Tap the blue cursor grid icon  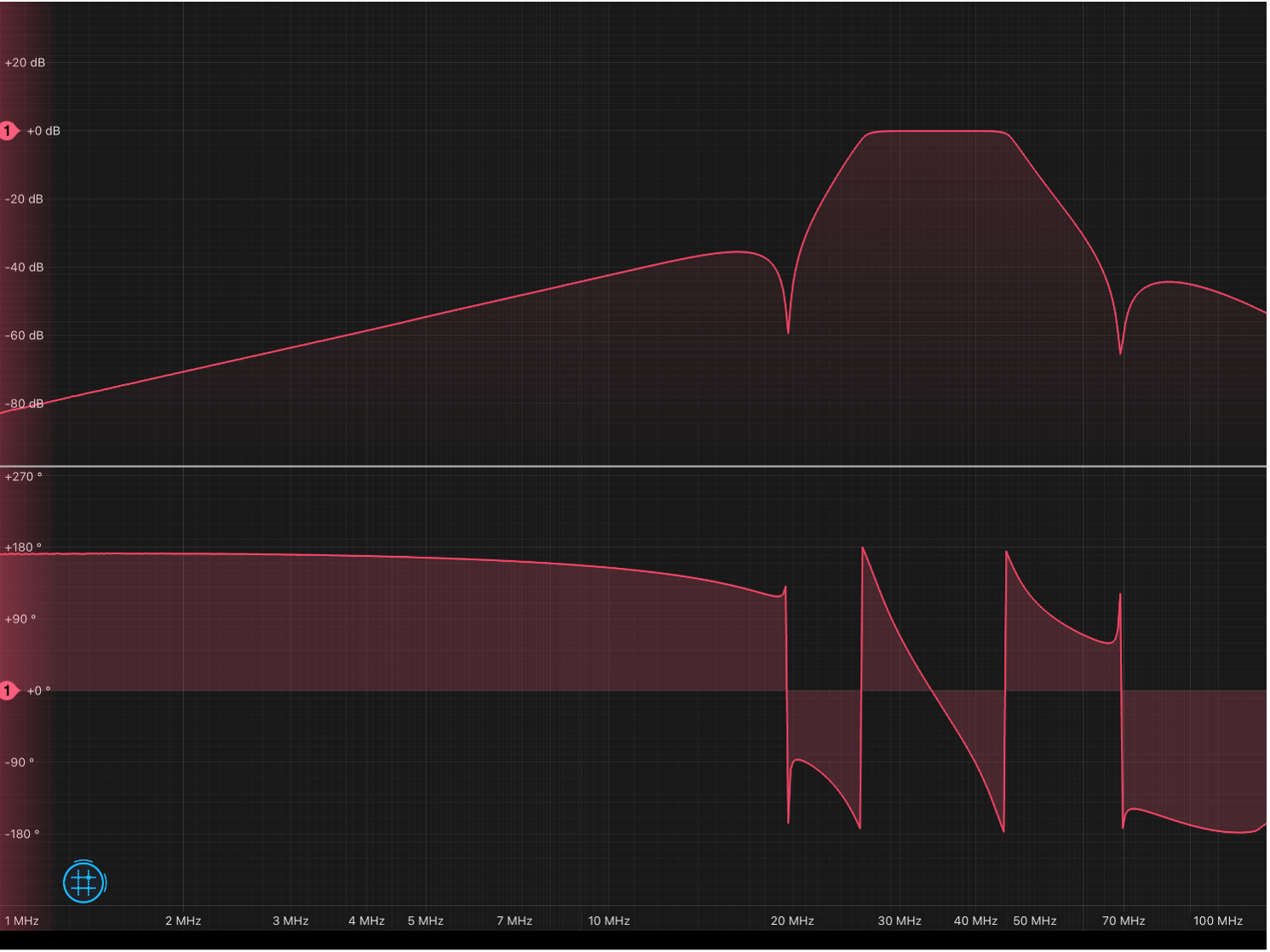click(x=83, y=882)
